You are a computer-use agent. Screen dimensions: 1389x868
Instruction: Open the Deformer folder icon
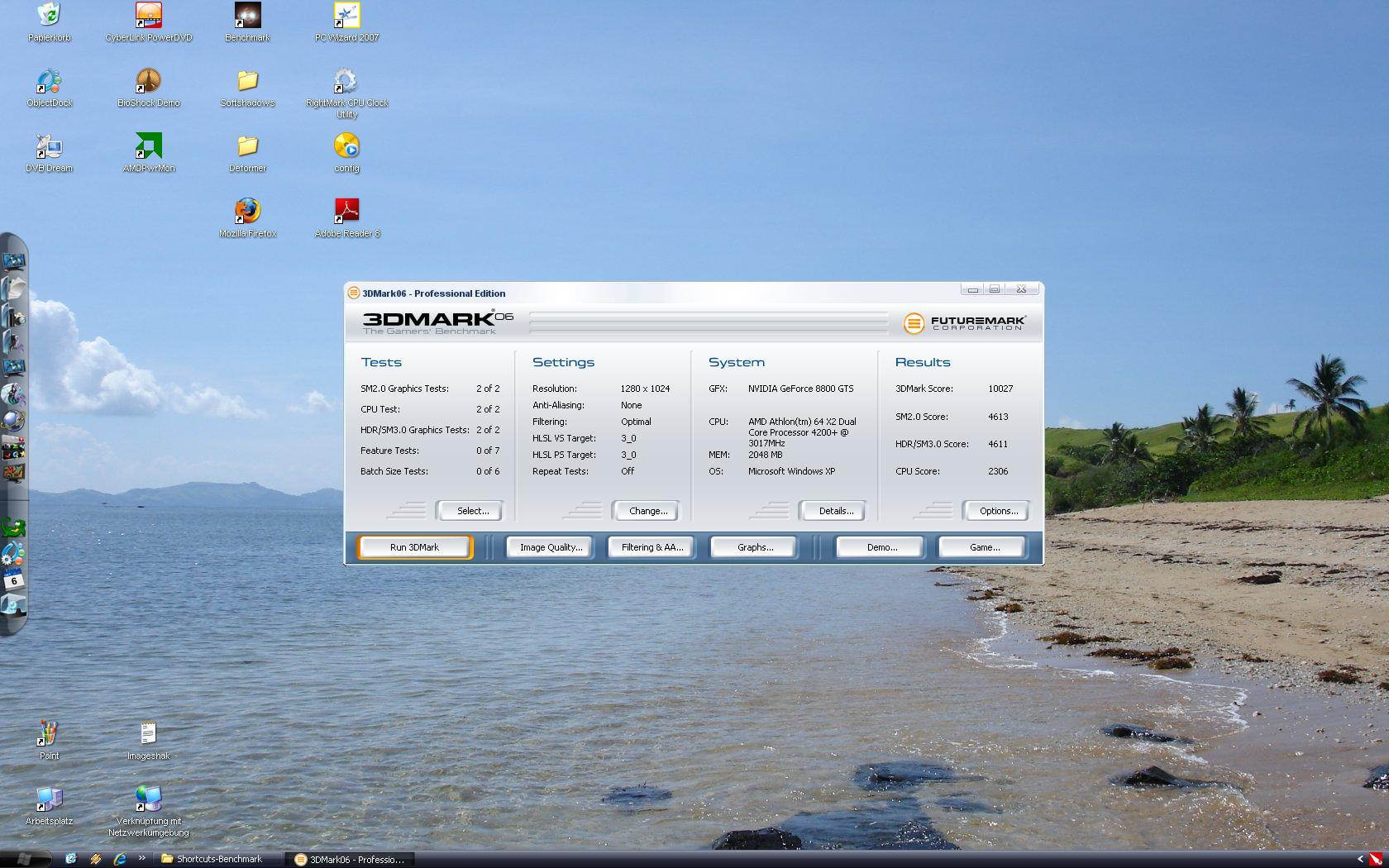[247, 153]
